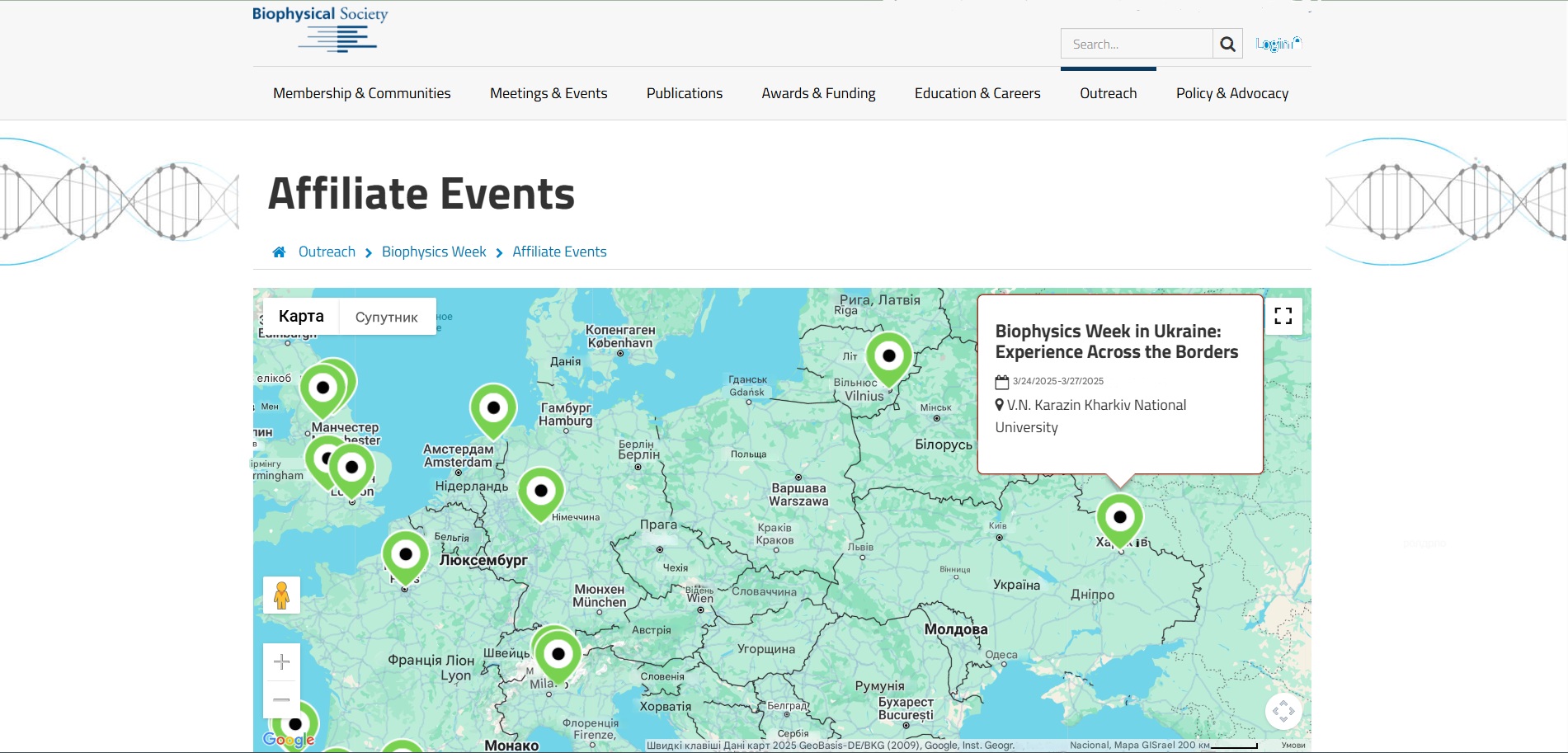1568x753 pixels.
Task: Click Affiliate Events breadcrumb link
Action: click(559, 252)
